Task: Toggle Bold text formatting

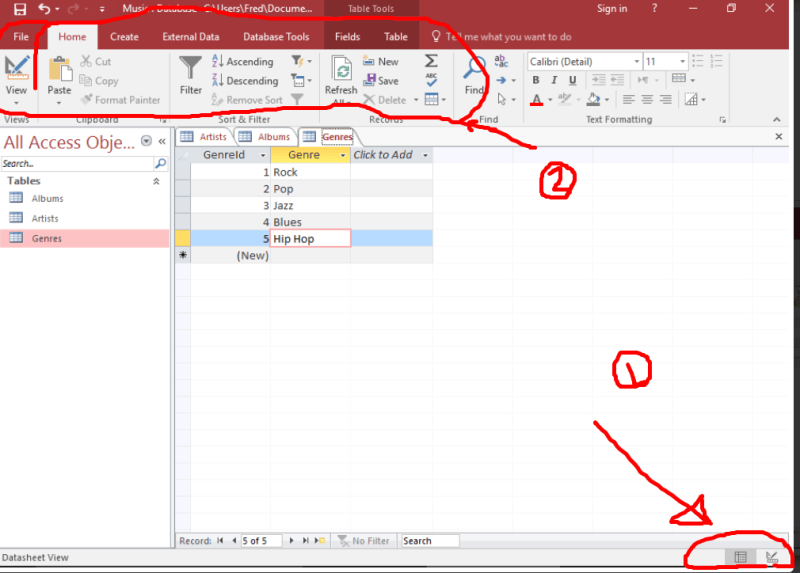Action: tap(536, 80)
